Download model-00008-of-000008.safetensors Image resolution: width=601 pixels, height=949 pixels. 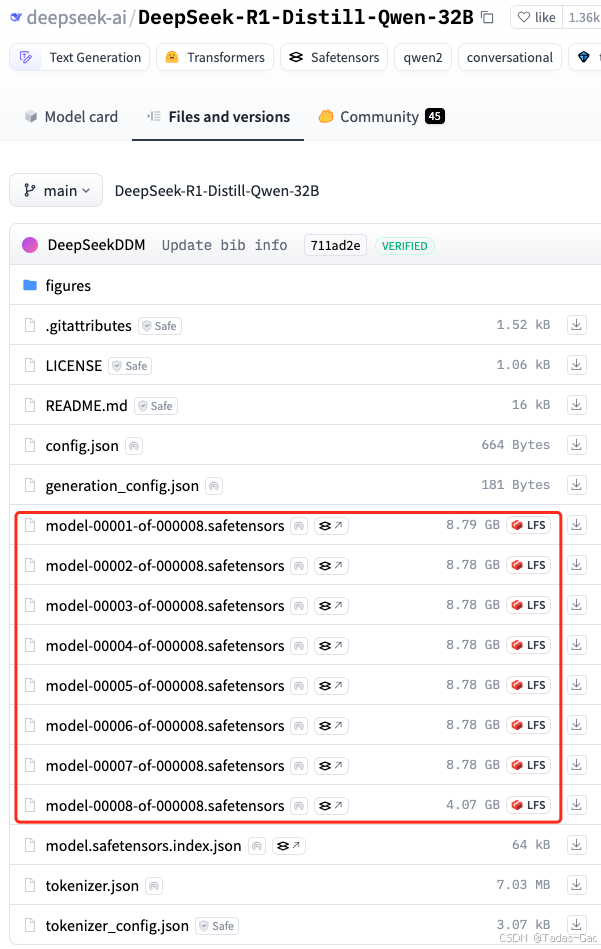(577, 804)
